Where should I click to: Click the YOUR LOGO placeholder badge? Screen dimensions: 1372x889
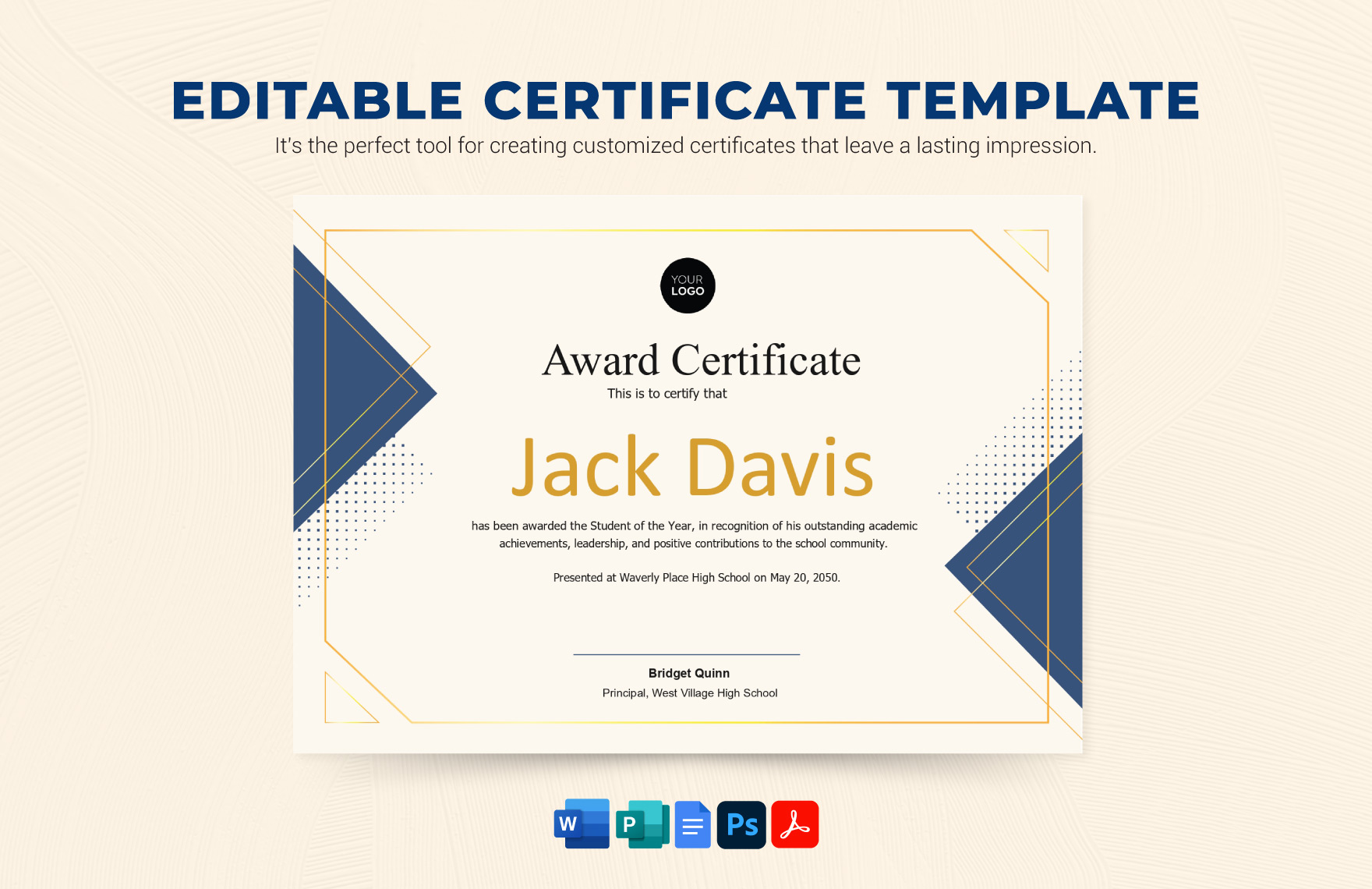(686, 286)
